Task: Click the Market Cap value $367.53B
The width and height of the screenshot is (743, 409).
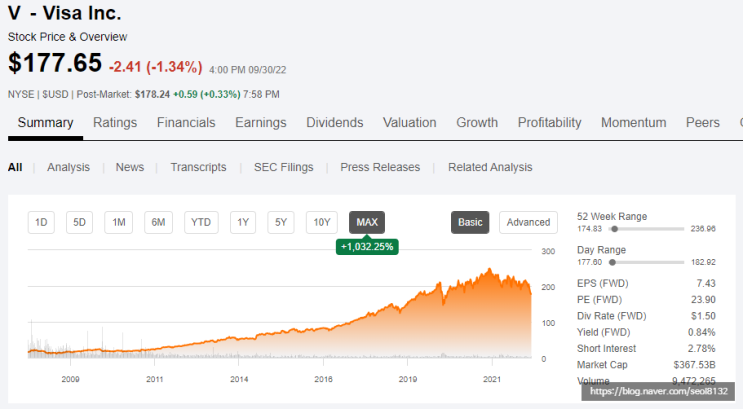Action: click(694, 364)
